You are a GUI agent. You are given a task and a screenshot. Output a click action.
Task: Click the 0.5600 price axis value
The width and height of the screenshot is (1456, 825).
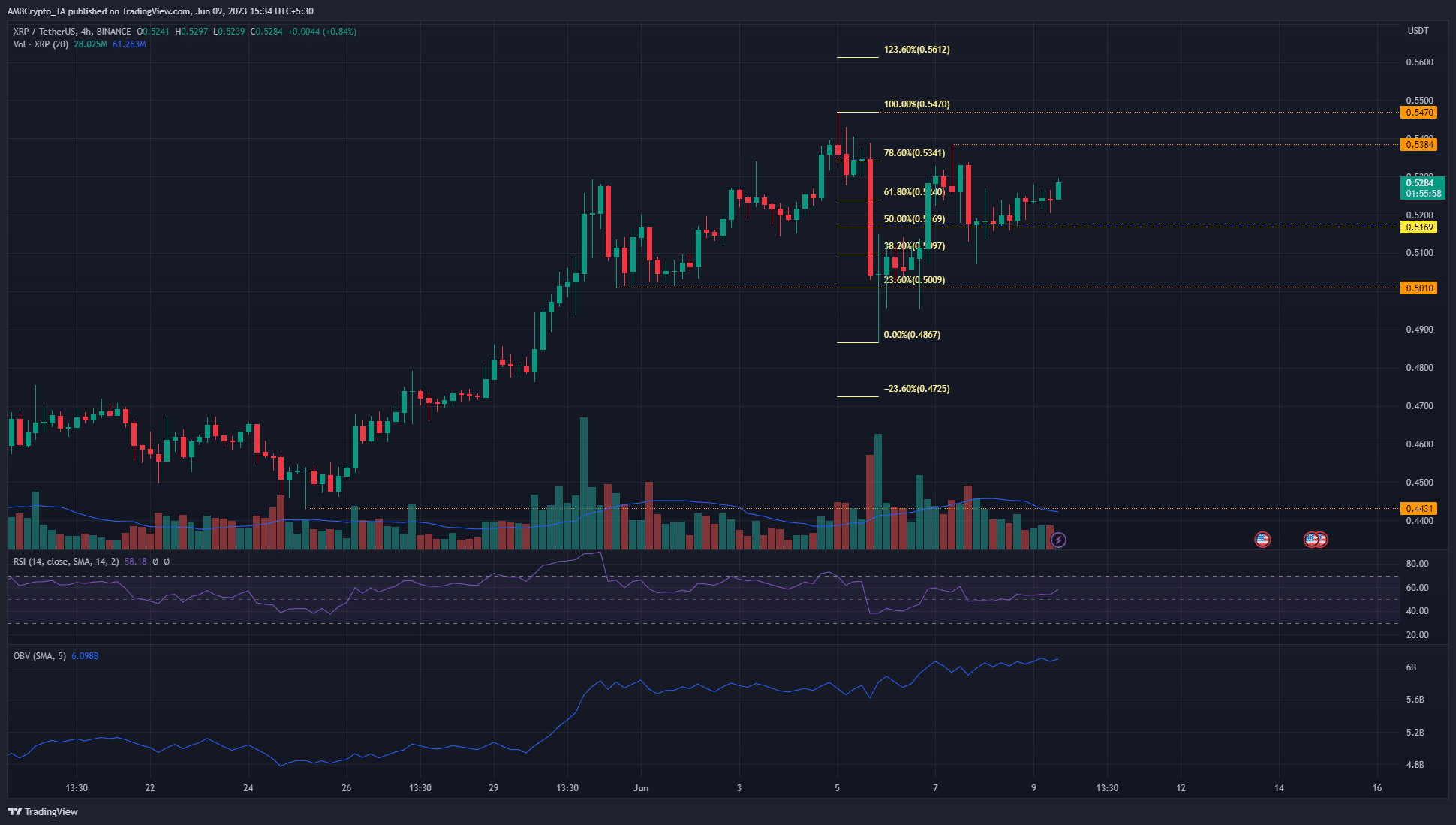click(1419, 62)
